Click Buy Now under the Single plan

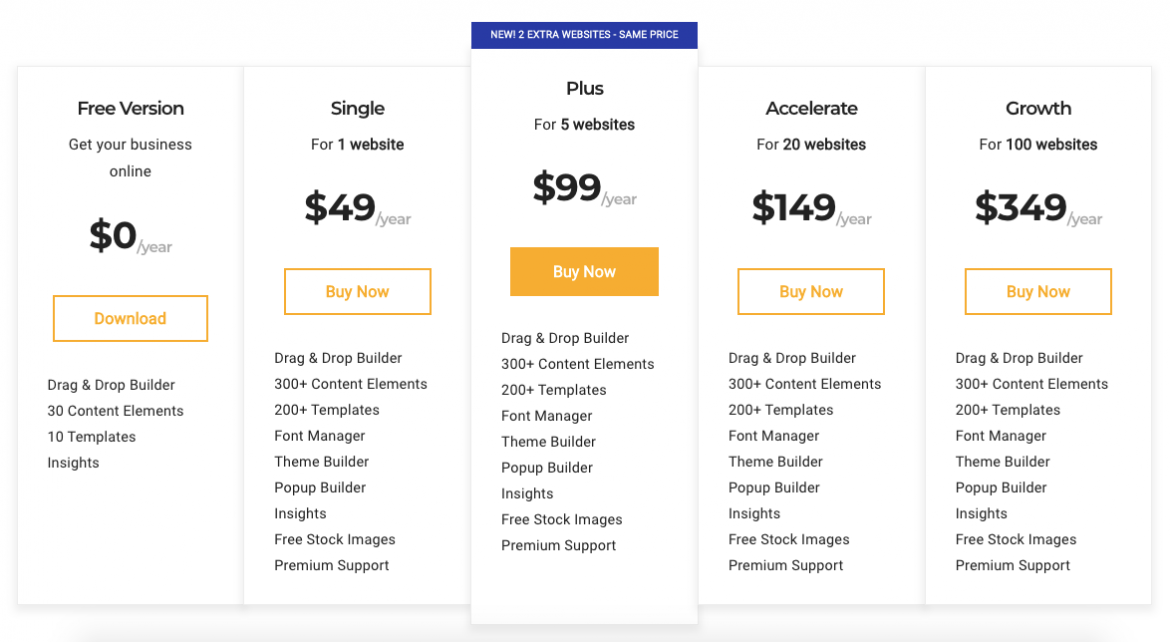pos(357,291)
